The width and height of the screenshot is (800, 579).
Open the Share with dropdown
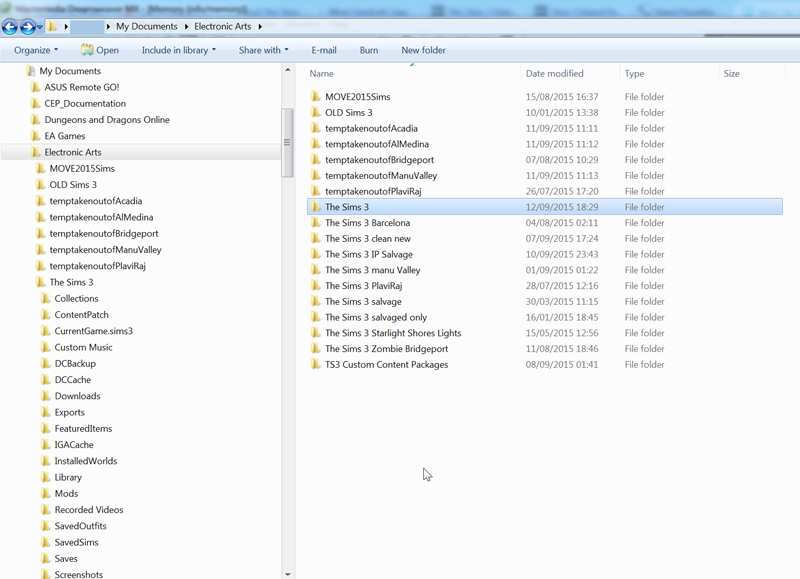263,50
